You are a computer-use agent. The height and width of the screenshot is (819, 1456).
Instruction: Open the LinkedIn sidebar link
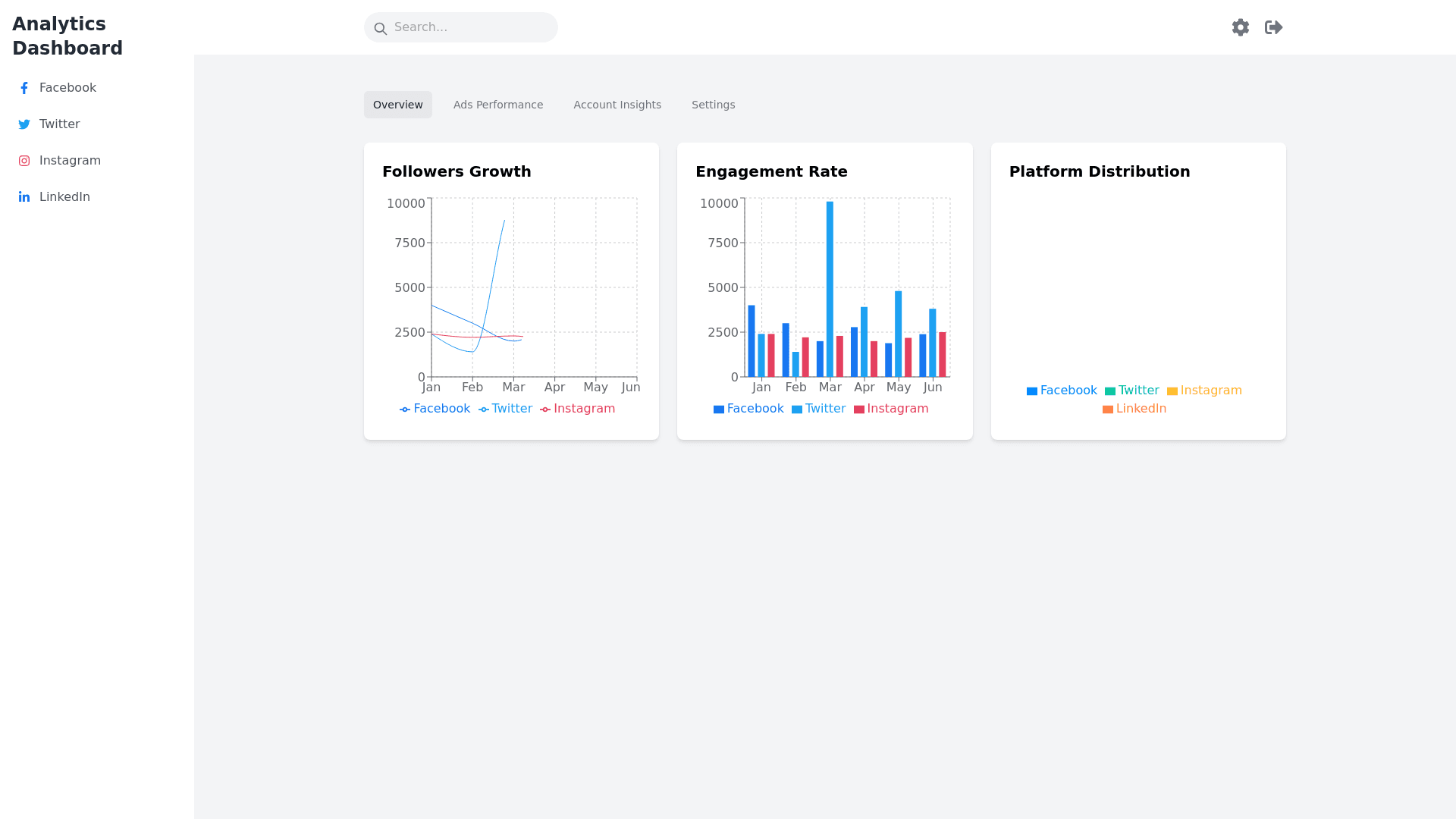point(64,197)
